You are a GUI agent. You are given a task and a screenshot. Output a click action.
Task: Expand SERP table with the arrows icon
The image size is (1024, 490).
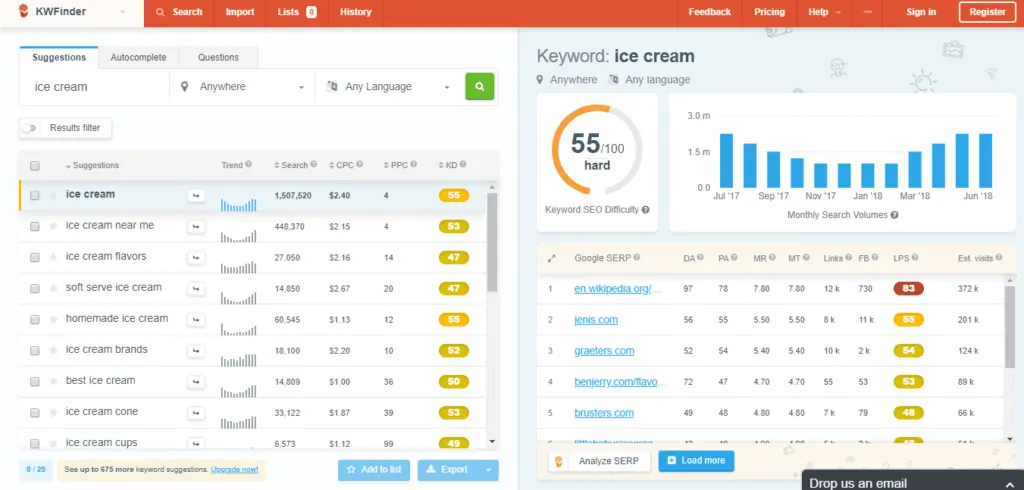point(551,259)
